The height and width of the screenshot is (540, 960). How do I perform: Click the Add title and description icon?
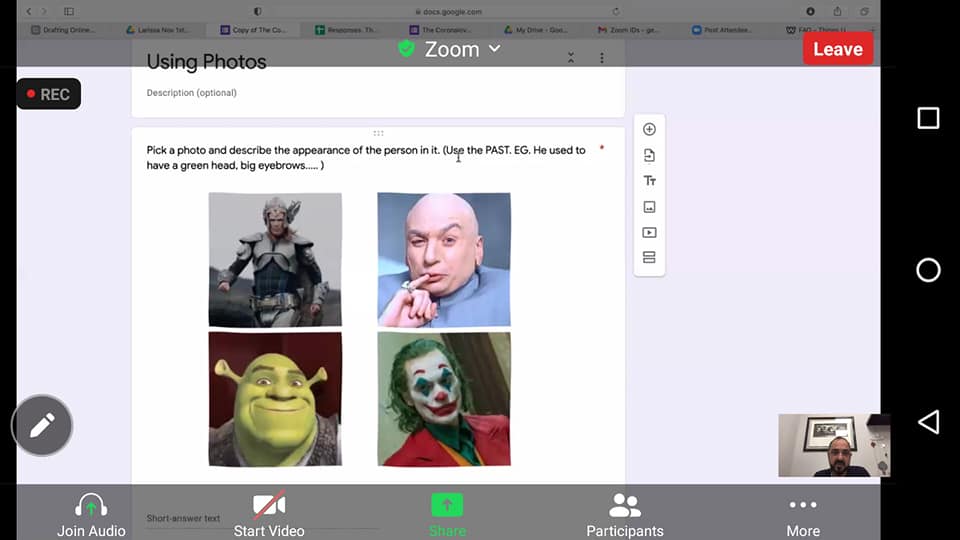click(x=650, y=181)
